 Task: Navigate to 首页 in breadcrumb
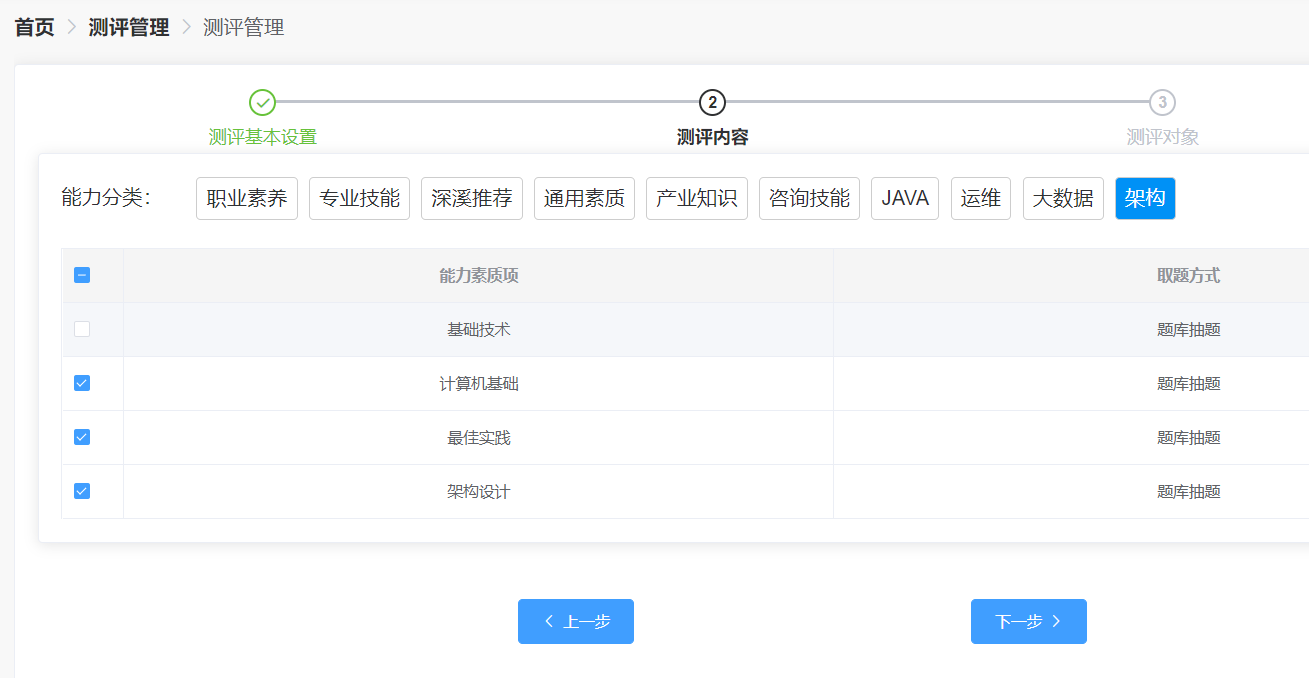pos(34,27)
